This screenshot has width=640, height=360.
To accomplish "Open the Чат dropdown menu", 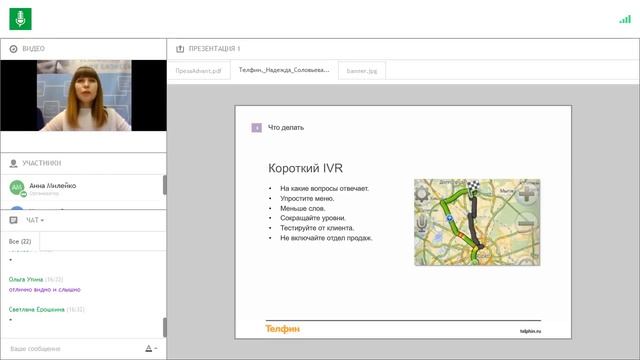I will [35, 220].
